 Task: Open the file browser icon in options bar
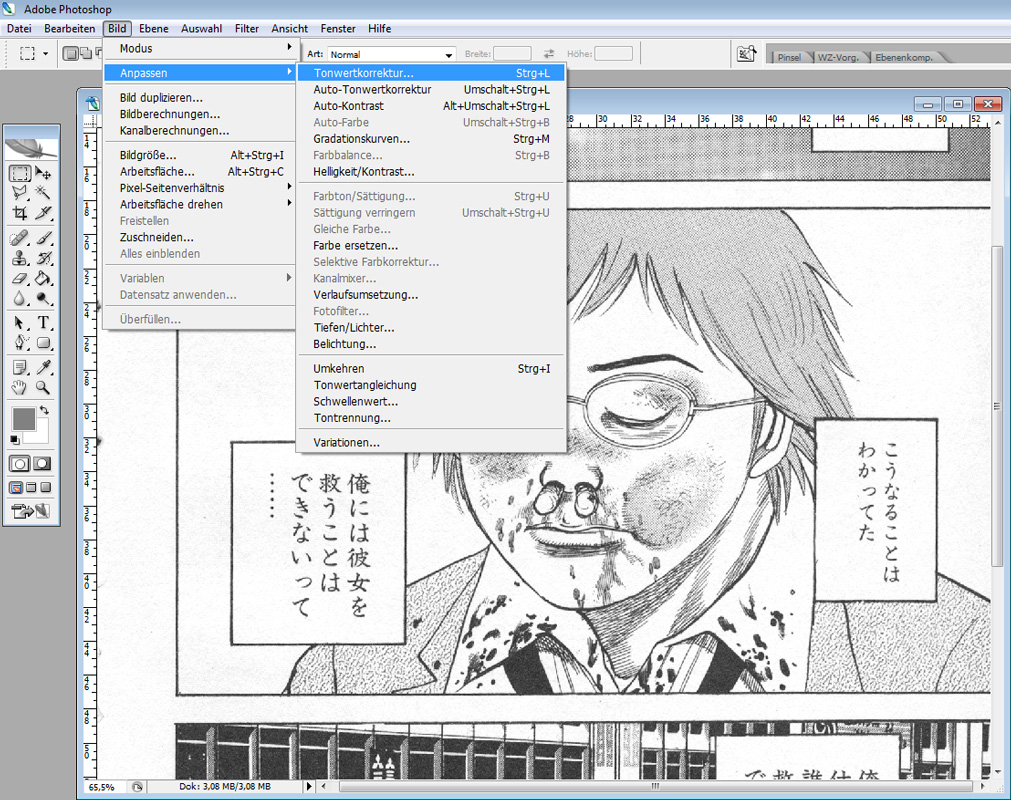(746, 54)
